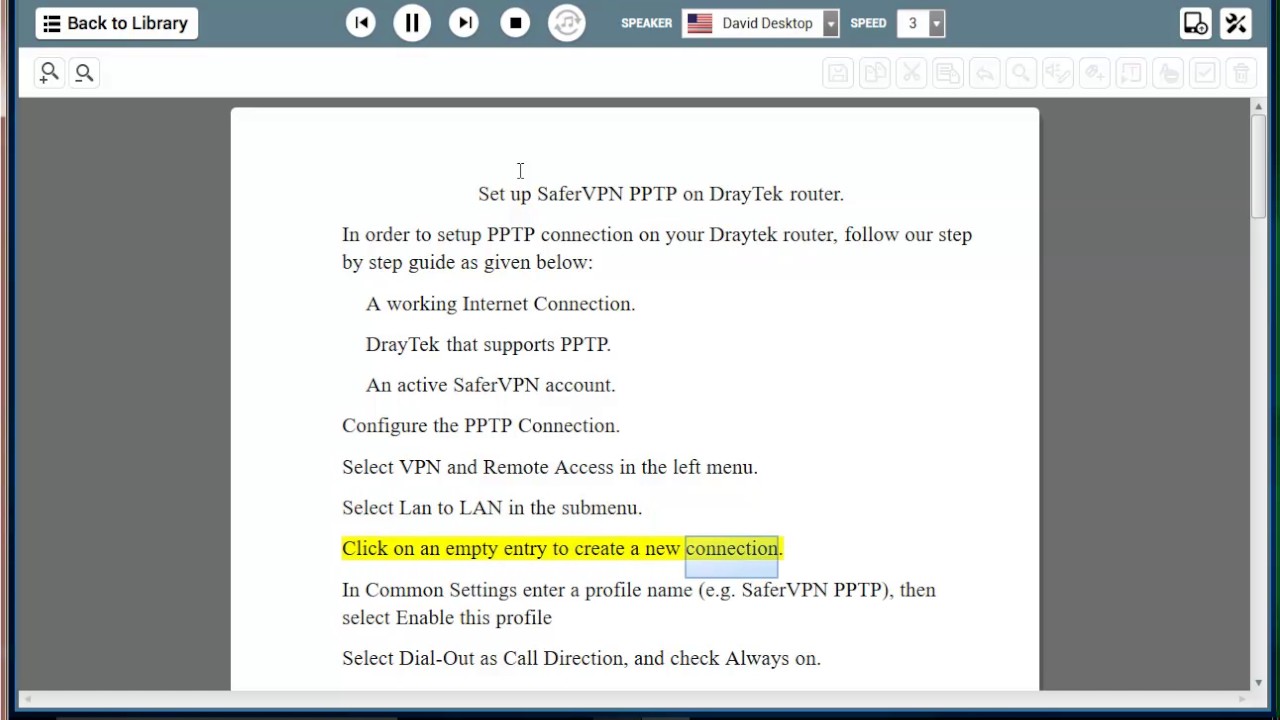
Task: Click the line 'An active SaferVPN account.'
Action: point(490,385)
